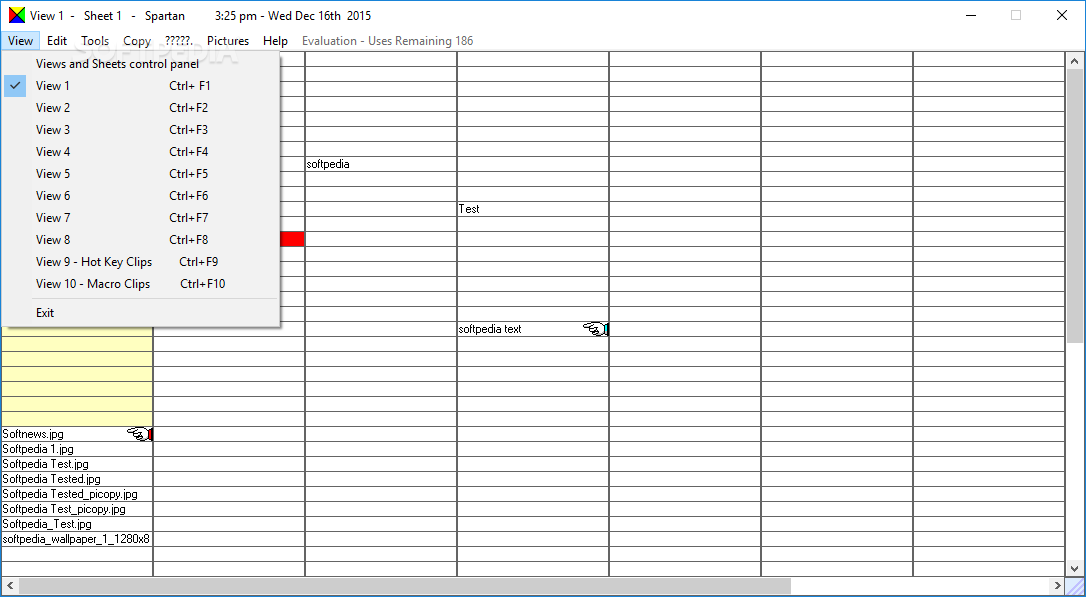
Task: Click the horizontal scrollbar left arrow
Action: tap(10, 586)
